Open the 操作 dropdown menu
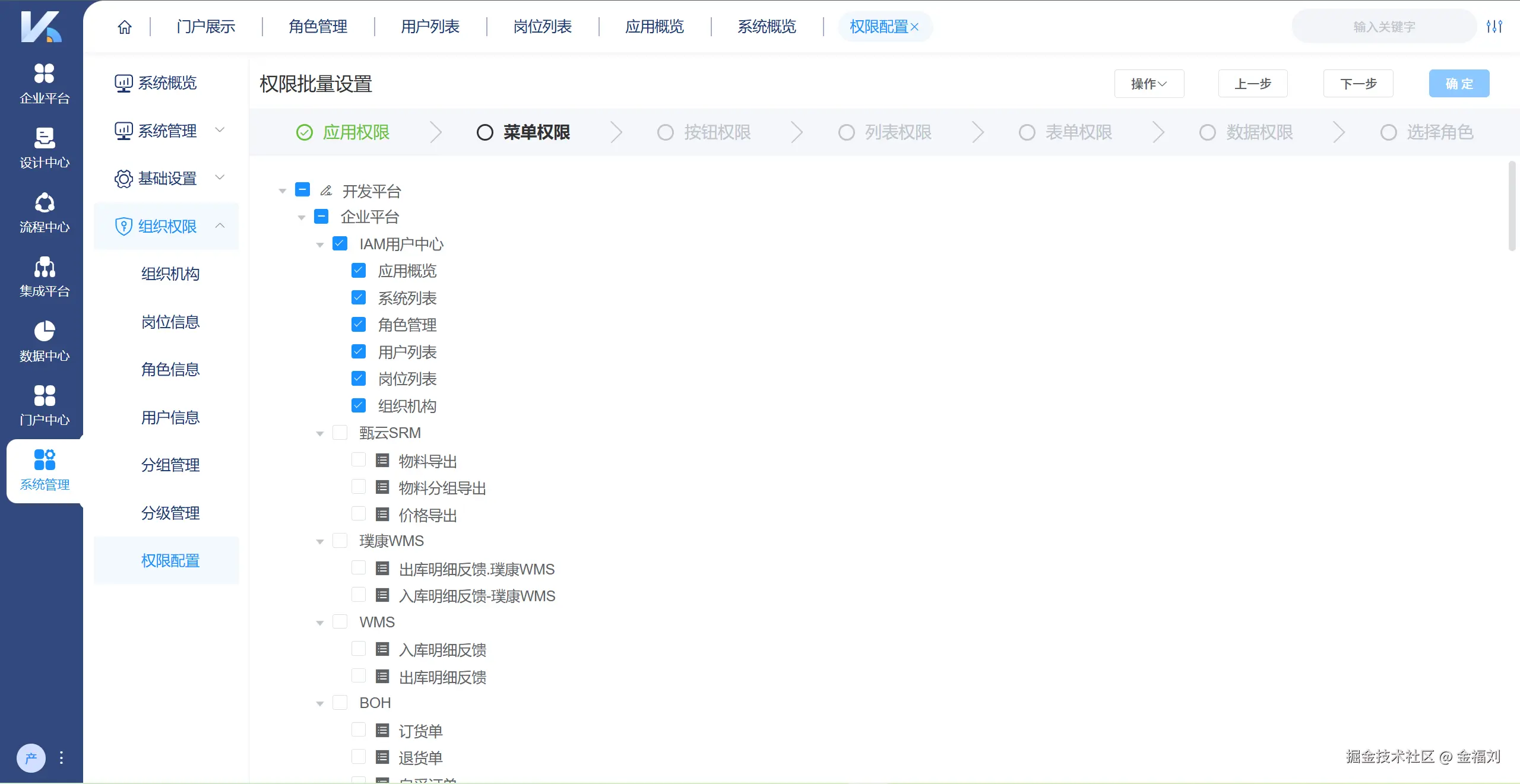The image size is (1520, 784). click(x=1148, y=84)
